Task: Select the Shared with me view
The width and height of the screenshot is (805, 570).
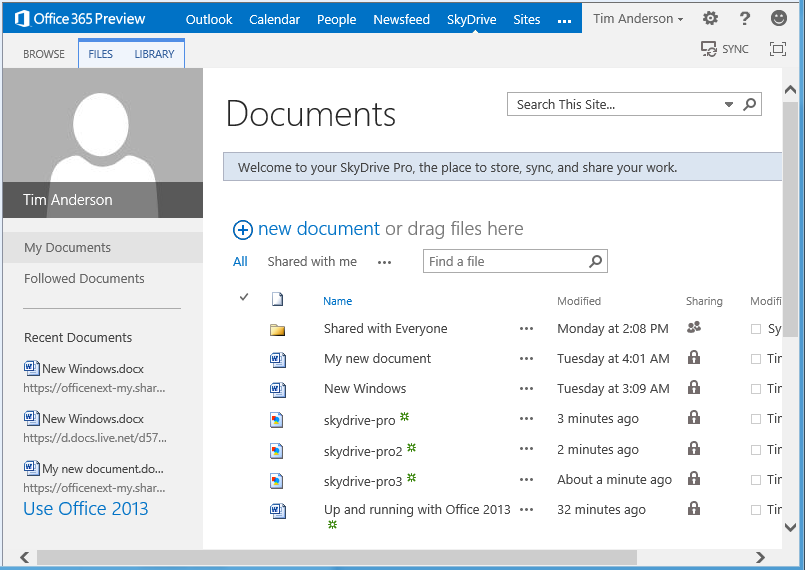Action: (x=312, y=261)
